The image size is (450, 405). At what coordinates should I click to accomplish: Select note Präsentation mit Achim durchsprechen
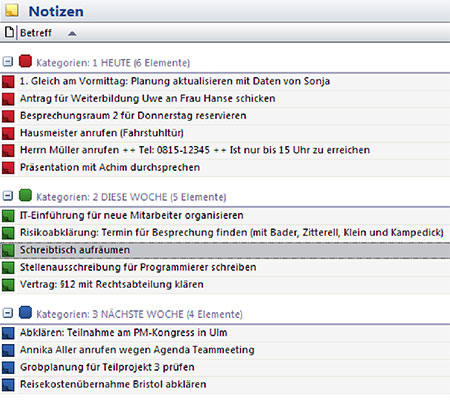click(225, 167)
